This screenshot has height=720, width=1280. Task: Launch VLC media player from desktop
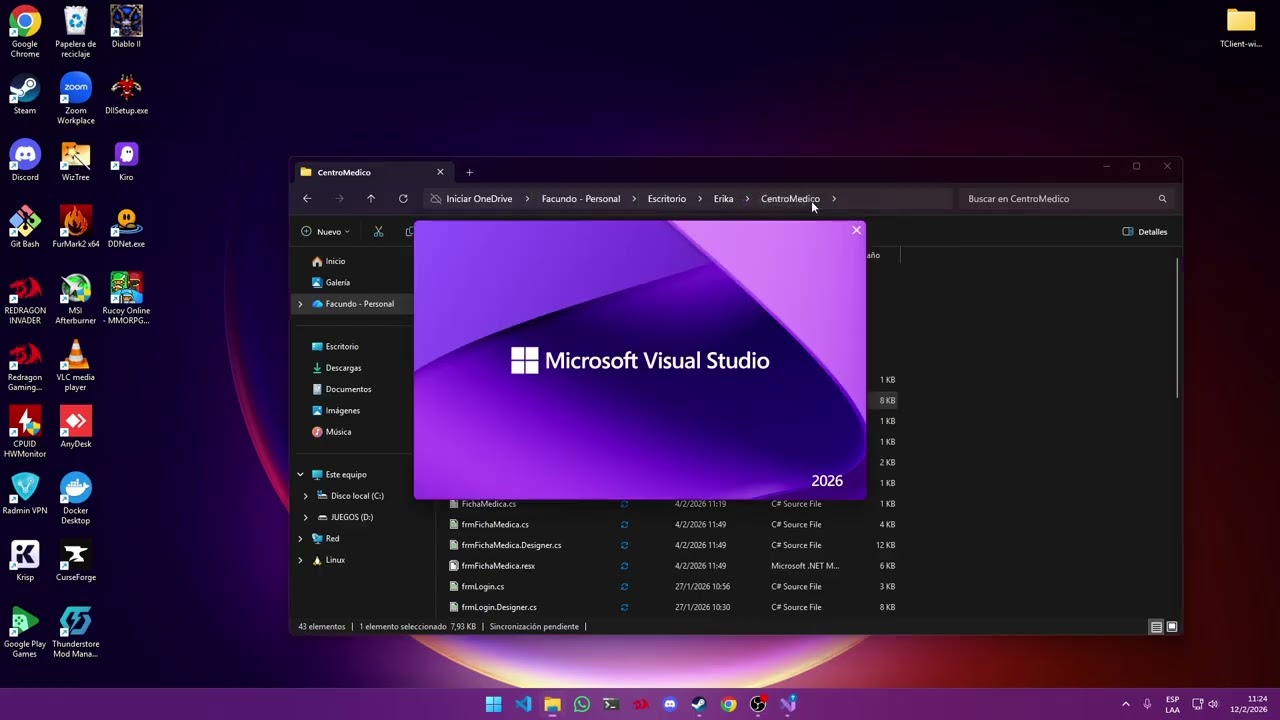[75, 366]
